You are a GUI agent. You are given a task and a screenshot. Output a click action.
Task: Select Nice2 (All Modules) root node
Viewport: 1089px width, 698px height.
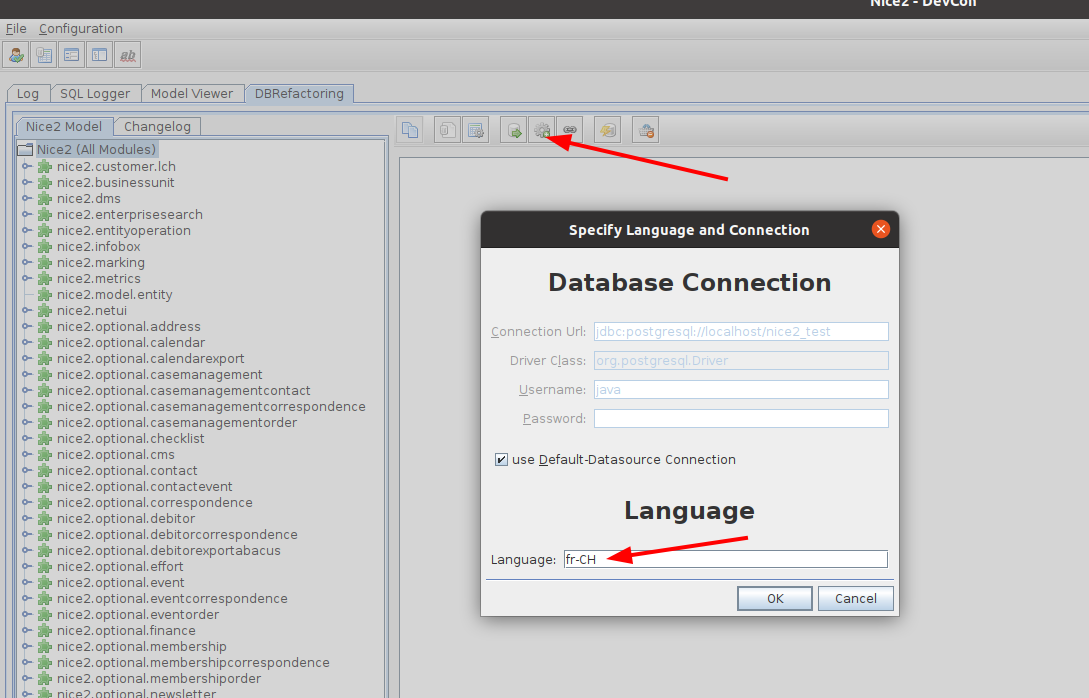(97, 149)
